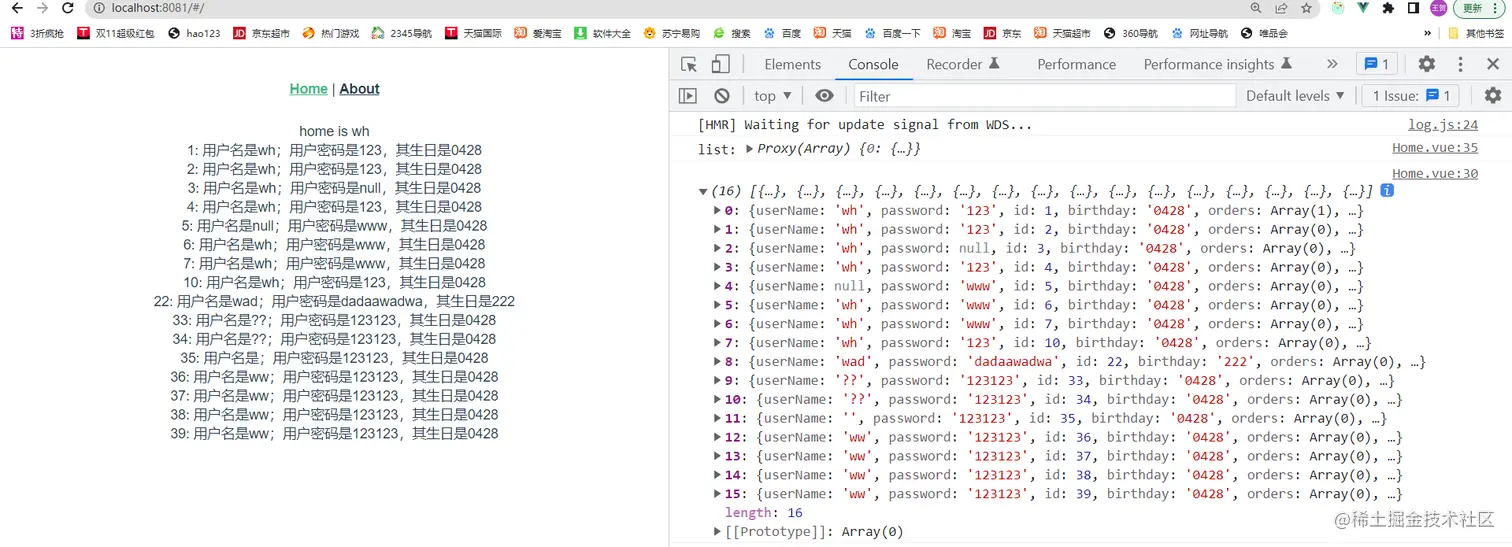Click the zoom magnifier icon in address bar
The width and height of the screenshot is (1512, 547).
pyautogui.click(x=1256, y=8)
